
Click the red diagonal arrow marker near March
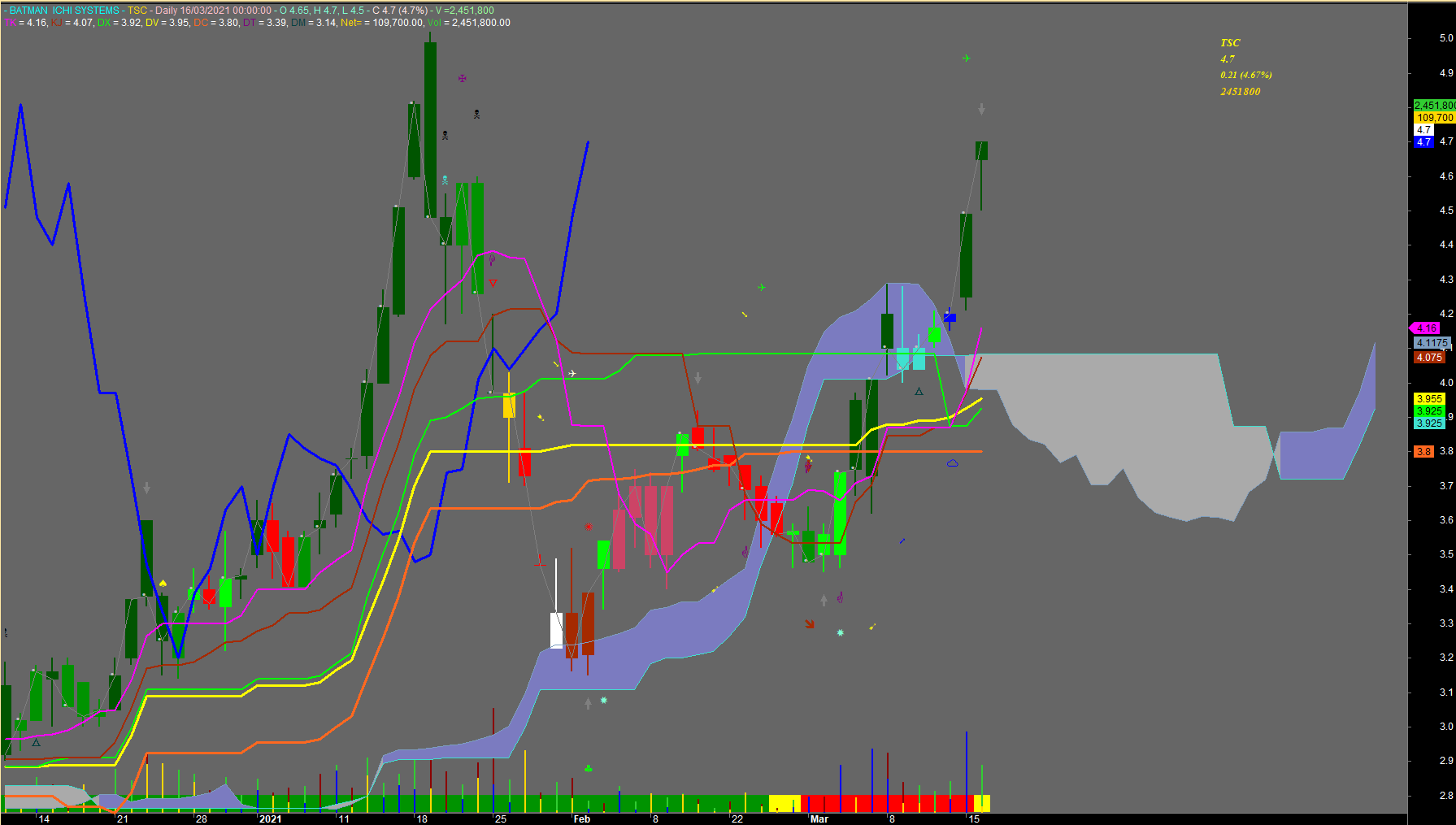point(809,623)
